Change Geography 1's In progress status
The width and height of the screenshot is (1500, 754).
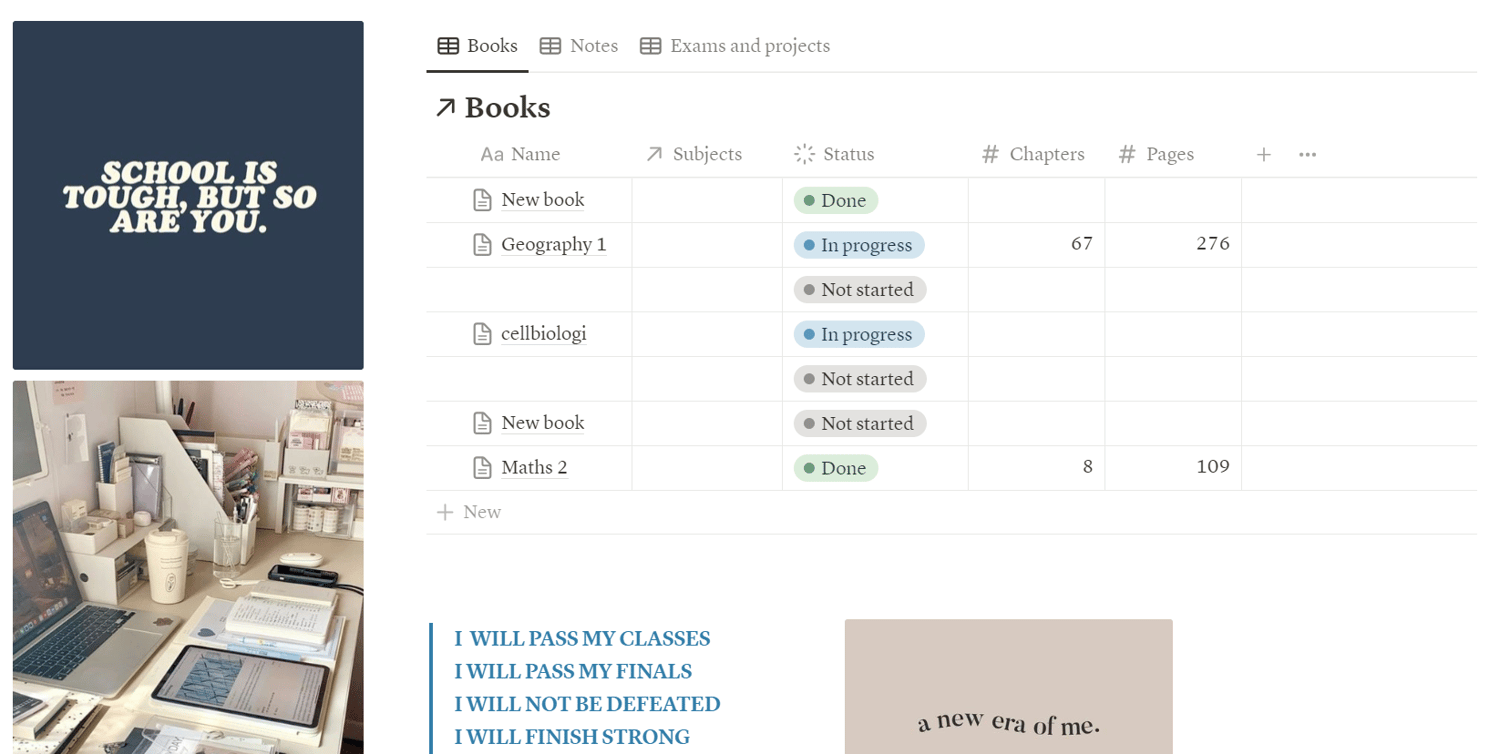pyautogui.click(x=859, y=245)
